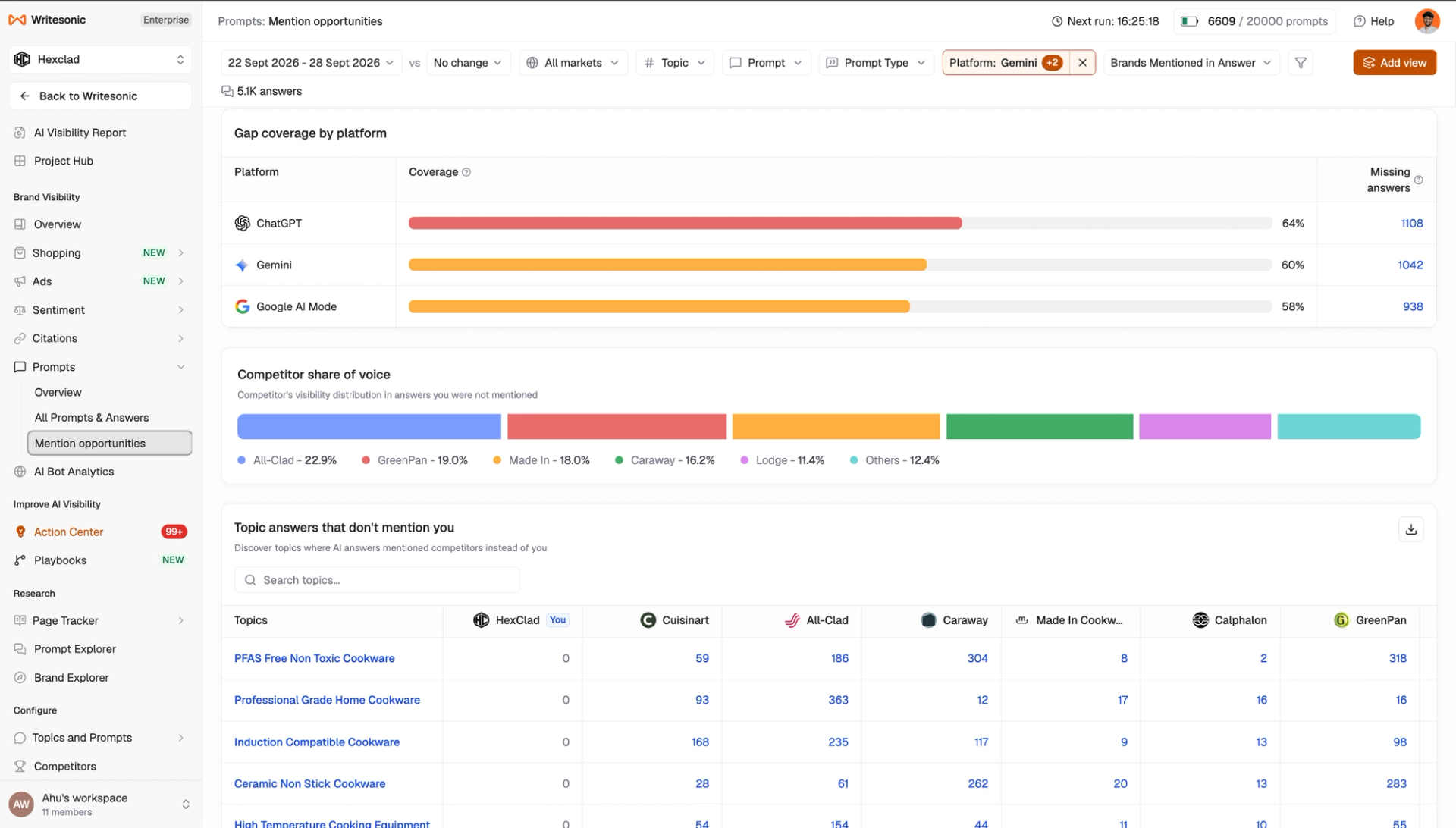
Task: Open Professional Grade Home Cookware topic
Action: click(x=327, y=700)
